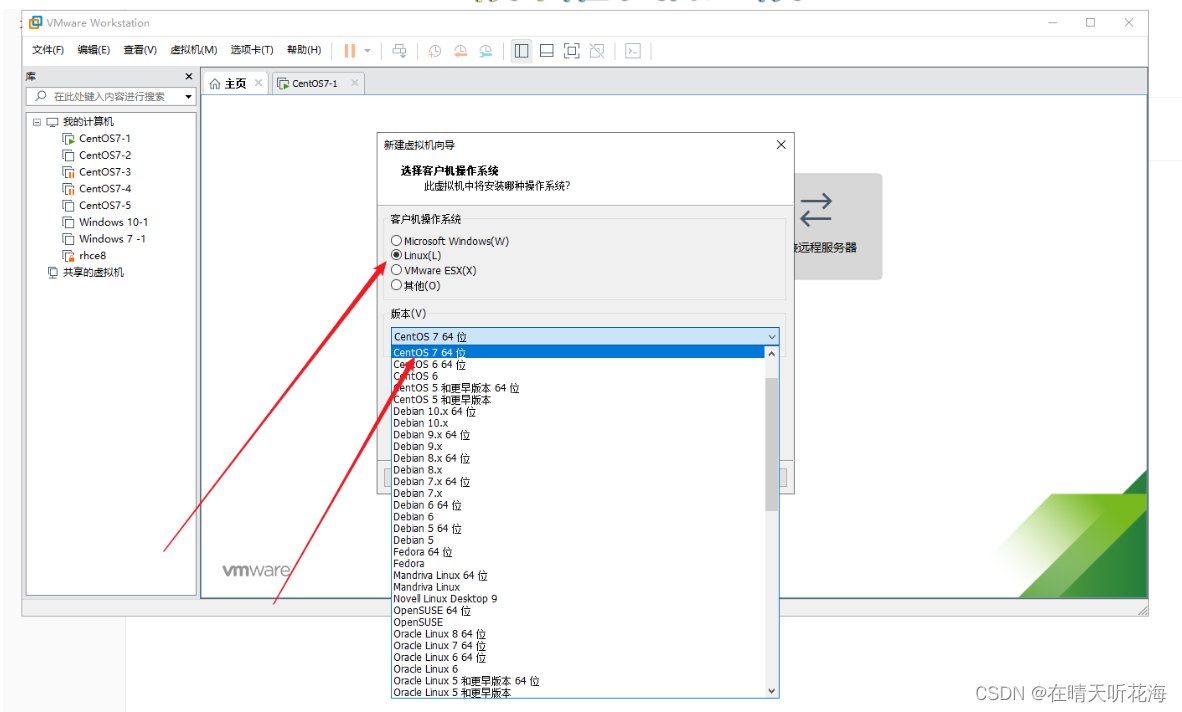1182x712 pixels.
Task: Click the orange pause VM button
Action: 350,50
